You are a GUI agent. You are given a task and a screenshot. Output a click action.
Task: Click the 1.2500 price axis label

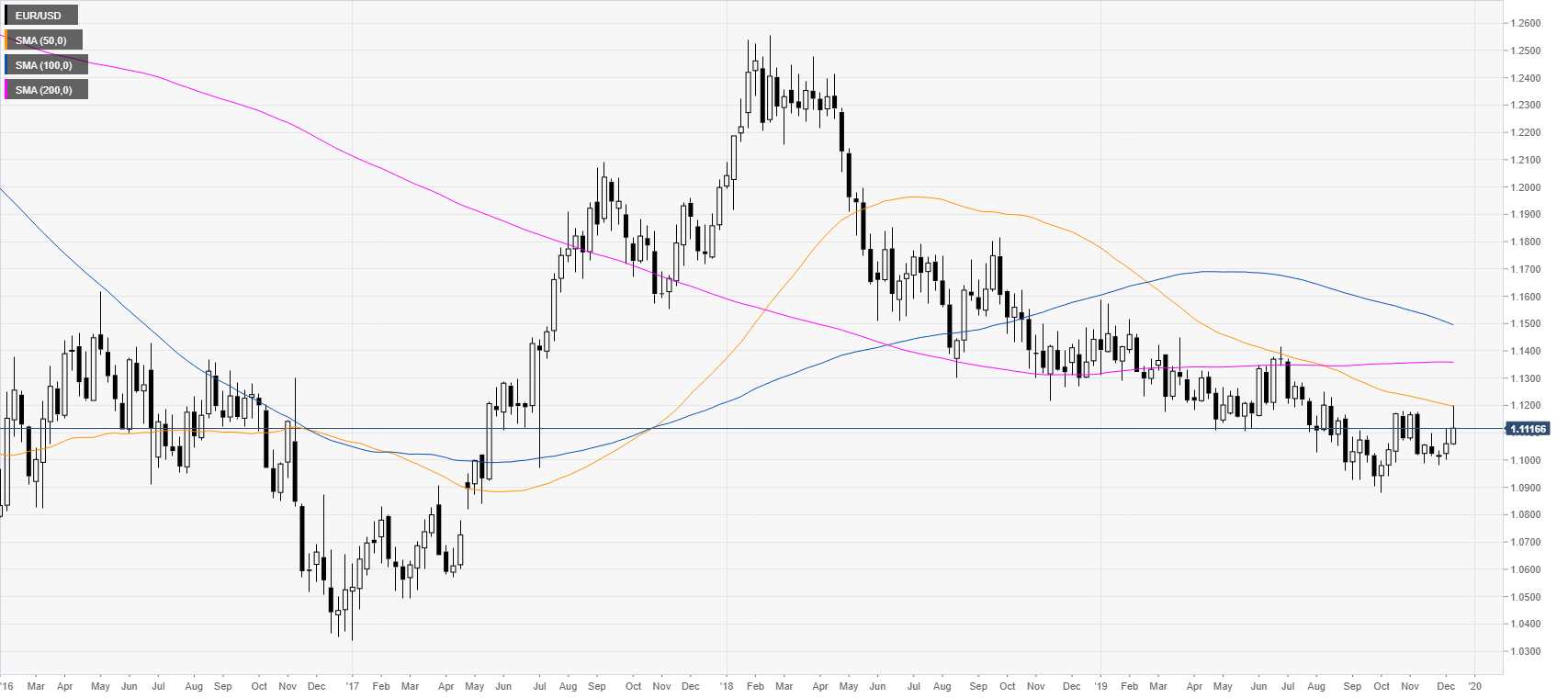(x=1525, y=51)
